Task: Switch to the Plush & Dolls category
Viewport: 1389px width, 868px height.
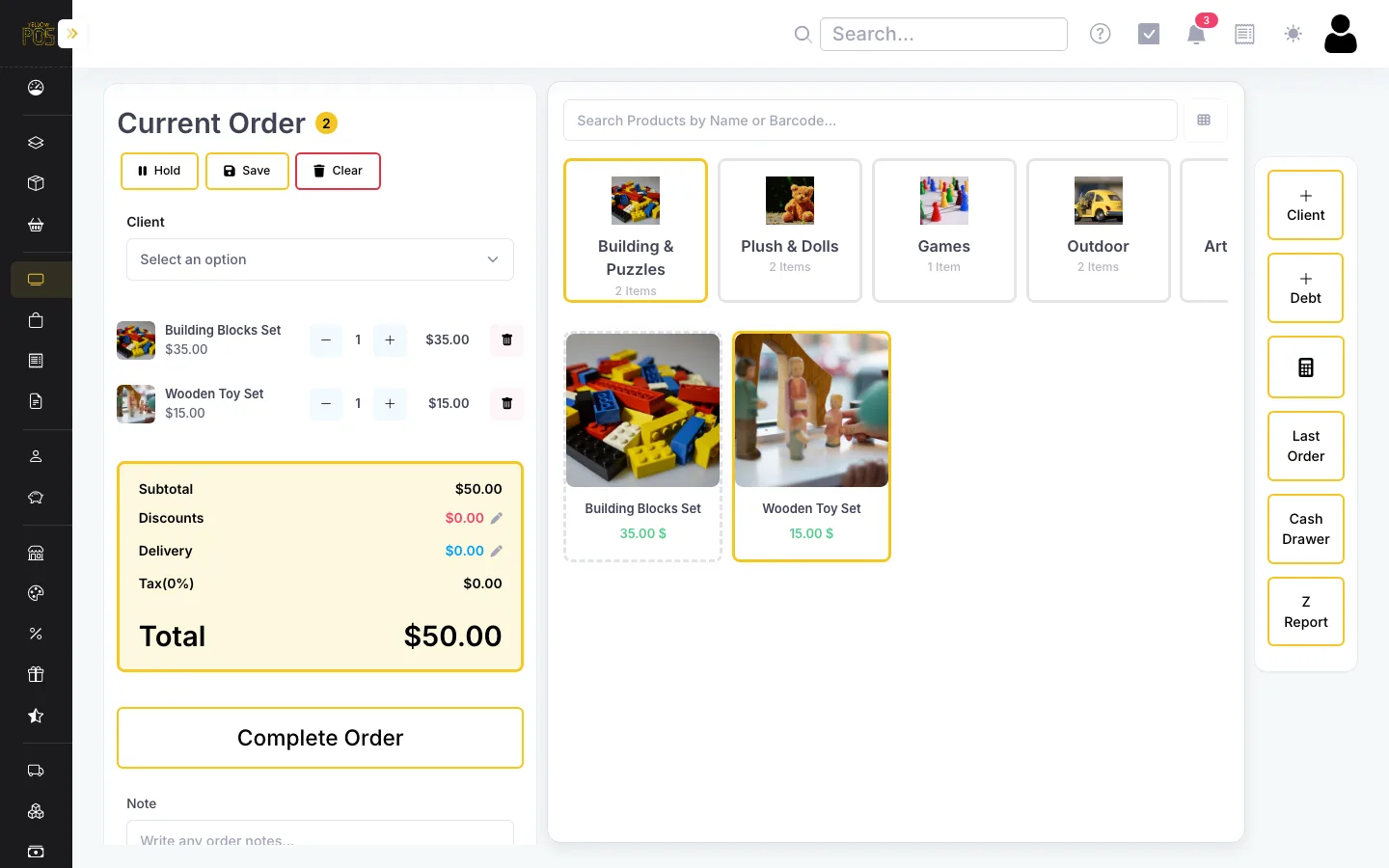Action: [x=790, y=231]
